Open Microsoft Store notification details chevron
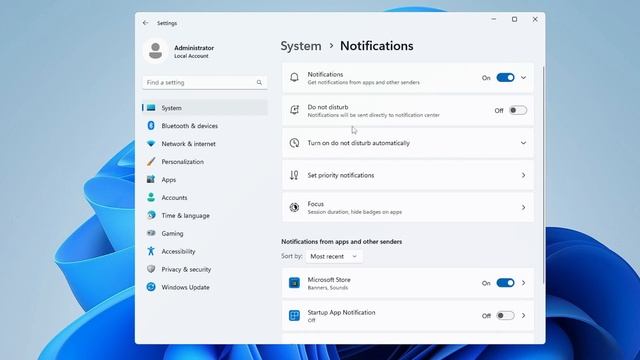This screenshot has width=640, height=360. tap(523, 283)
